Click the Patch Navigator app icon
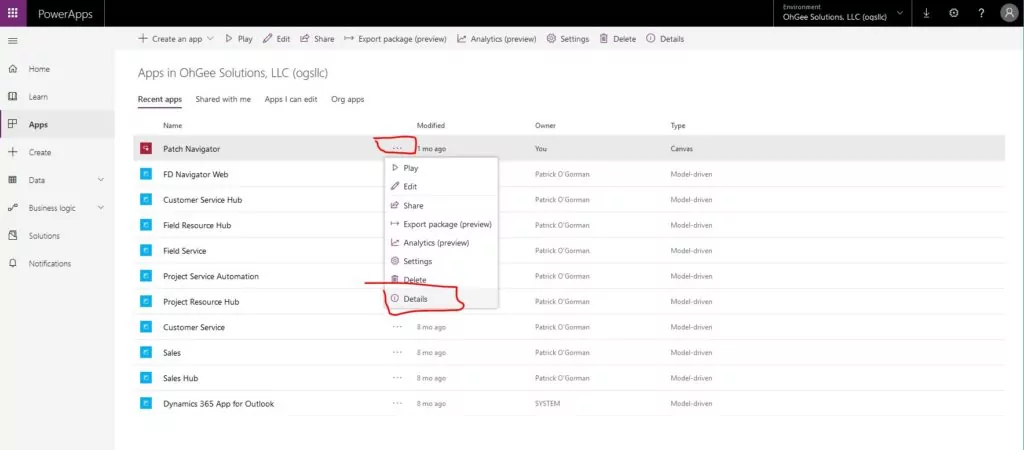Image resolution: width=1024 pixels, height=450 pixels. [x=146, y=149]
